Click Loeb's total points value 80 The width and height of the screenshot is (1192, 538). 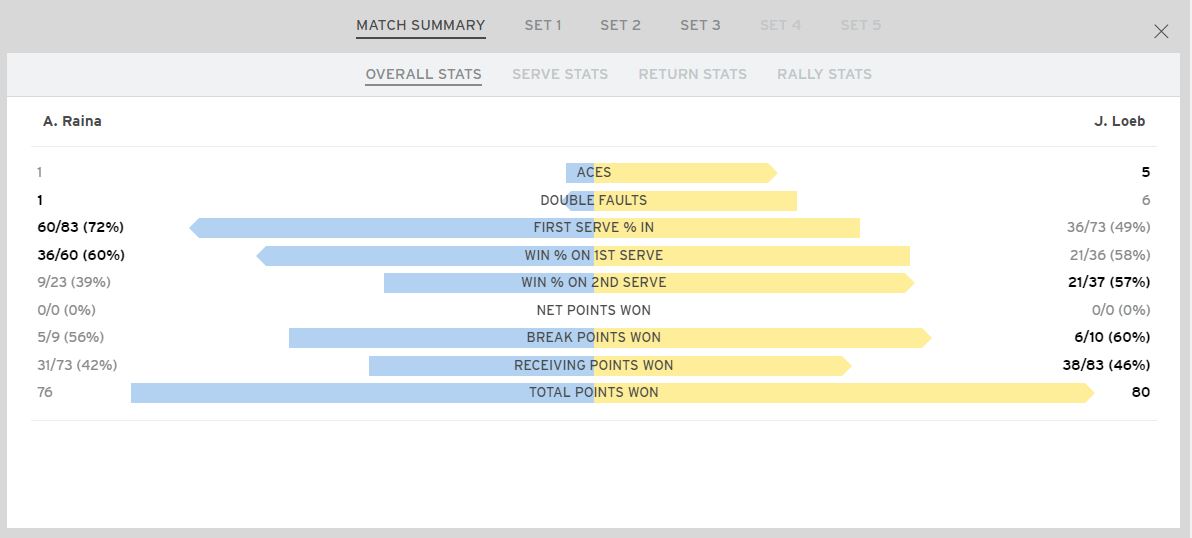pyautogui.click(x=1140, y=392)
